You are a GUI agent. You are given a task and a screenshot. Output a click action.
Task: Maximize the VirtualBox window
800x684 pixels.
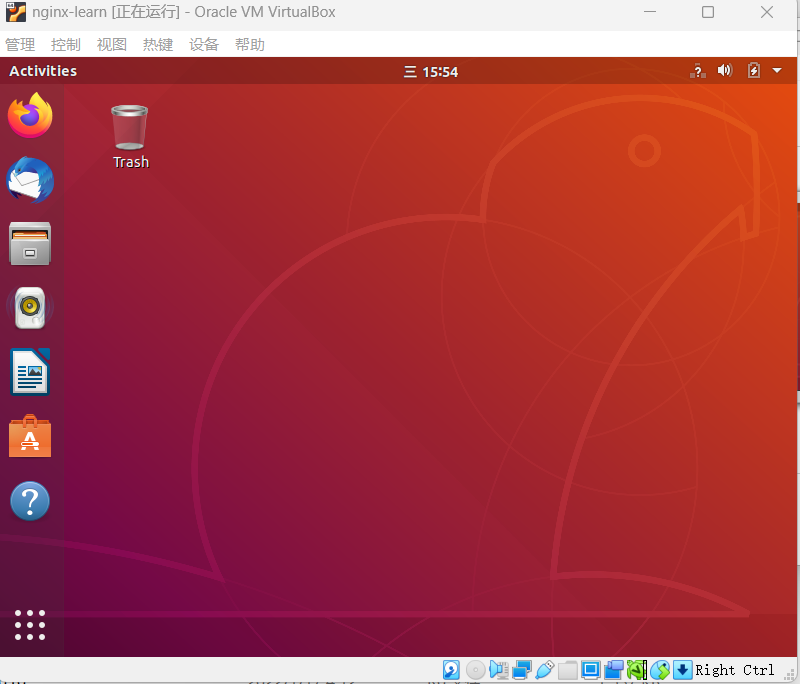tap(708, 12)
